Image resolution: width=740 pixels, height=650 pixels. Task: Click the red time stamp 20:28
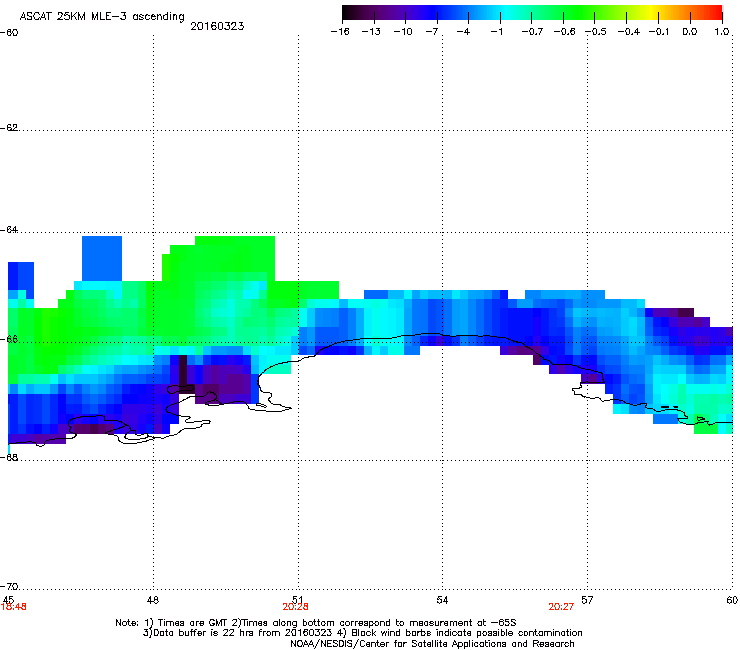[x=295, y=607]
